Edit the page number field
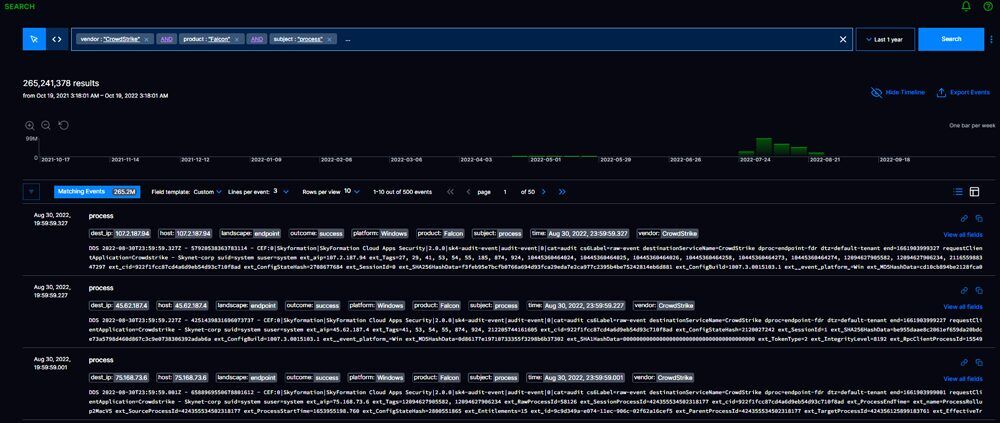 pos(505,191)
